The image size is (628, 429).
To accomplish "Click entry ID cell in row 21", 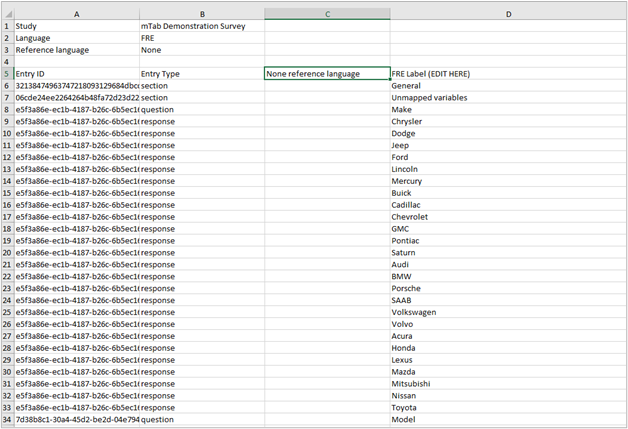I will pyautogui.click(x=76, y=264).
